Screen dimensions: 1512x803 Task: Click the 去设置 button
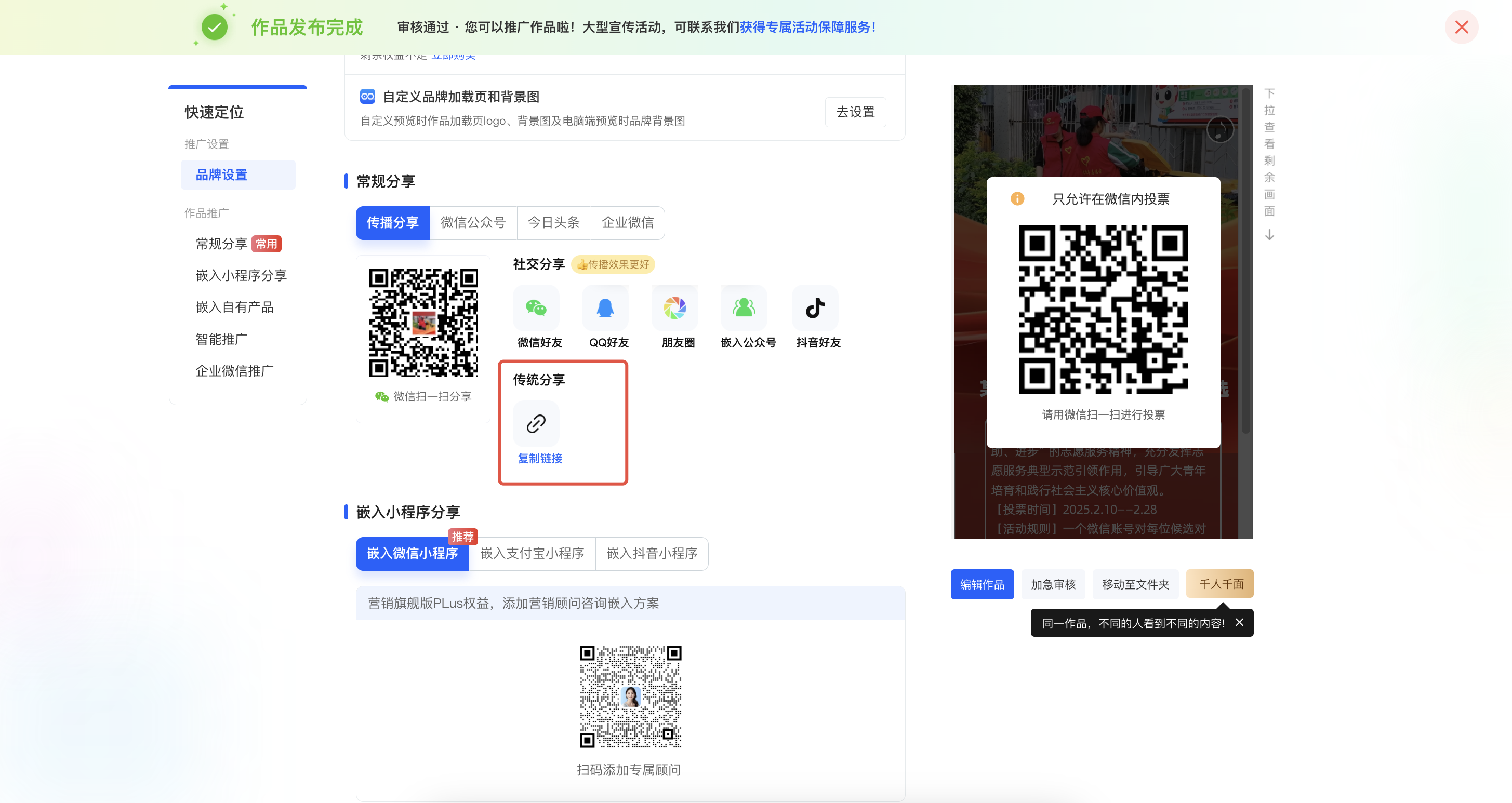tap(855, 112)
